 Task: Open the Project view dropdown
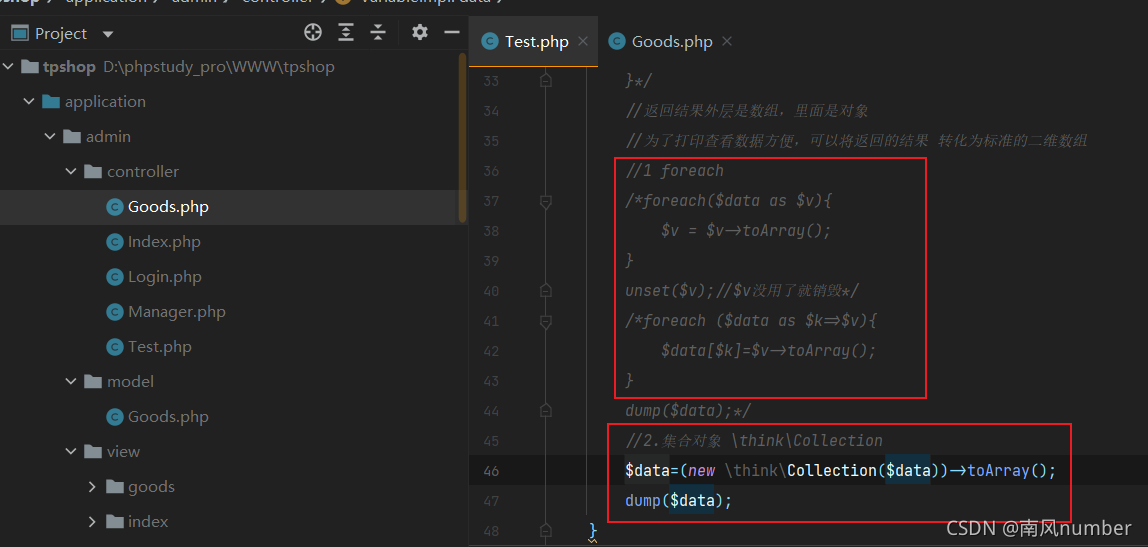tap(108, 34)
